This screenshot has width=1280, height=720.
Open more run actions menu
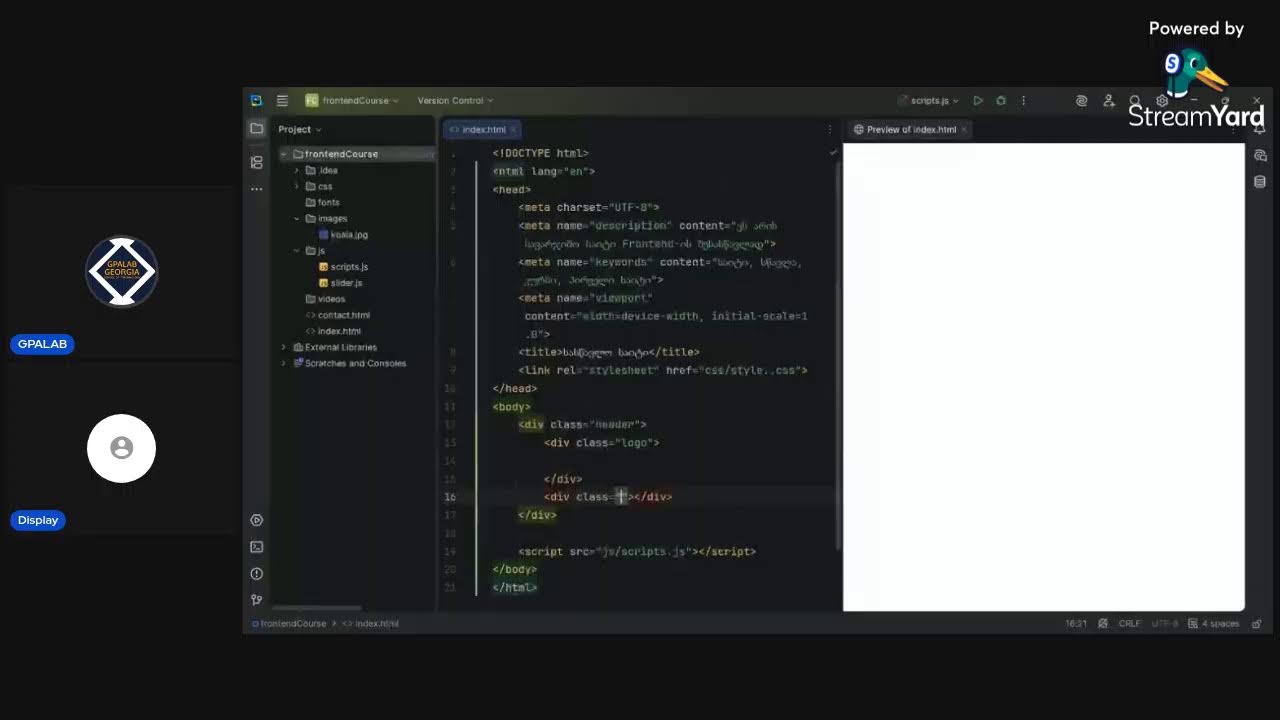(x=1023, y=101)
